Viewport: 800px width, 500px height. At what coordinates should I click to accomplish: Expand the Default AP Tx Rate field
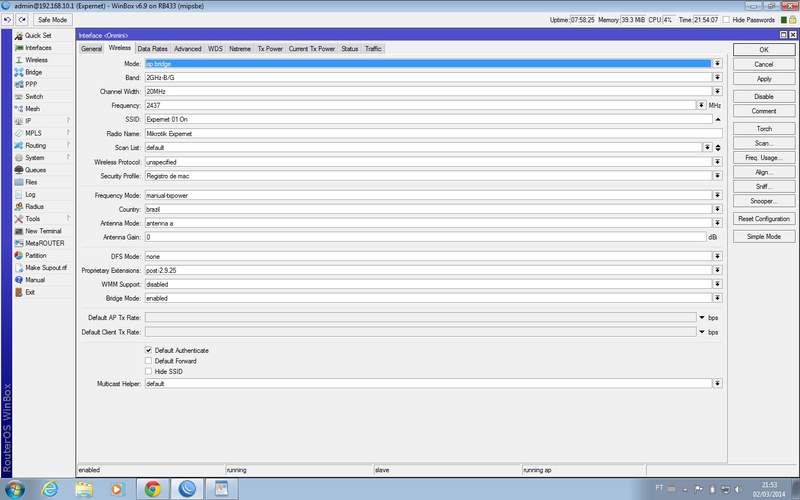click(x=702, y=317)
